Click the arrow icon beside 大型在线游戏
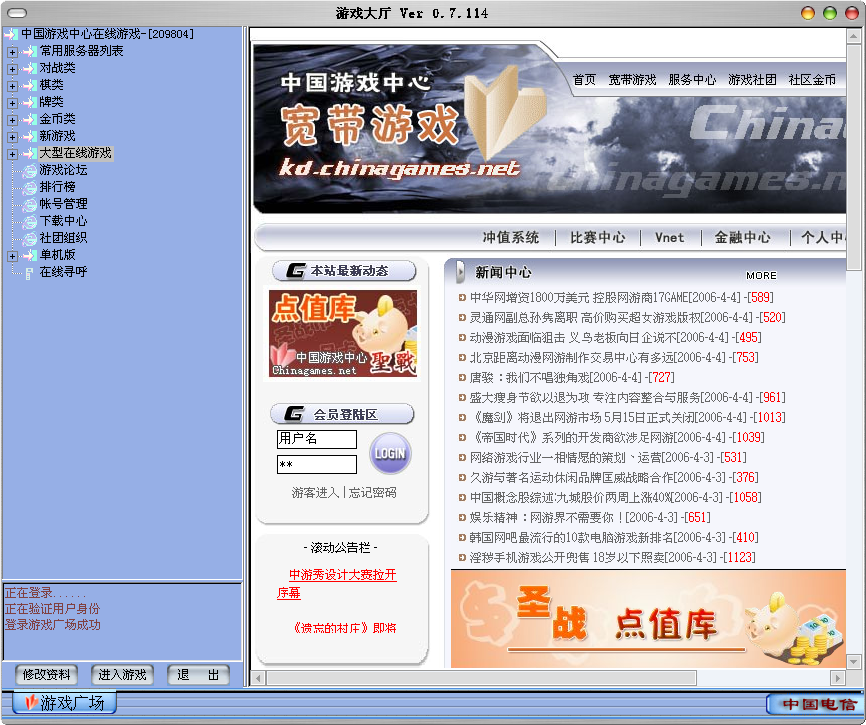866x725 pixels. (x=29, y=154)
